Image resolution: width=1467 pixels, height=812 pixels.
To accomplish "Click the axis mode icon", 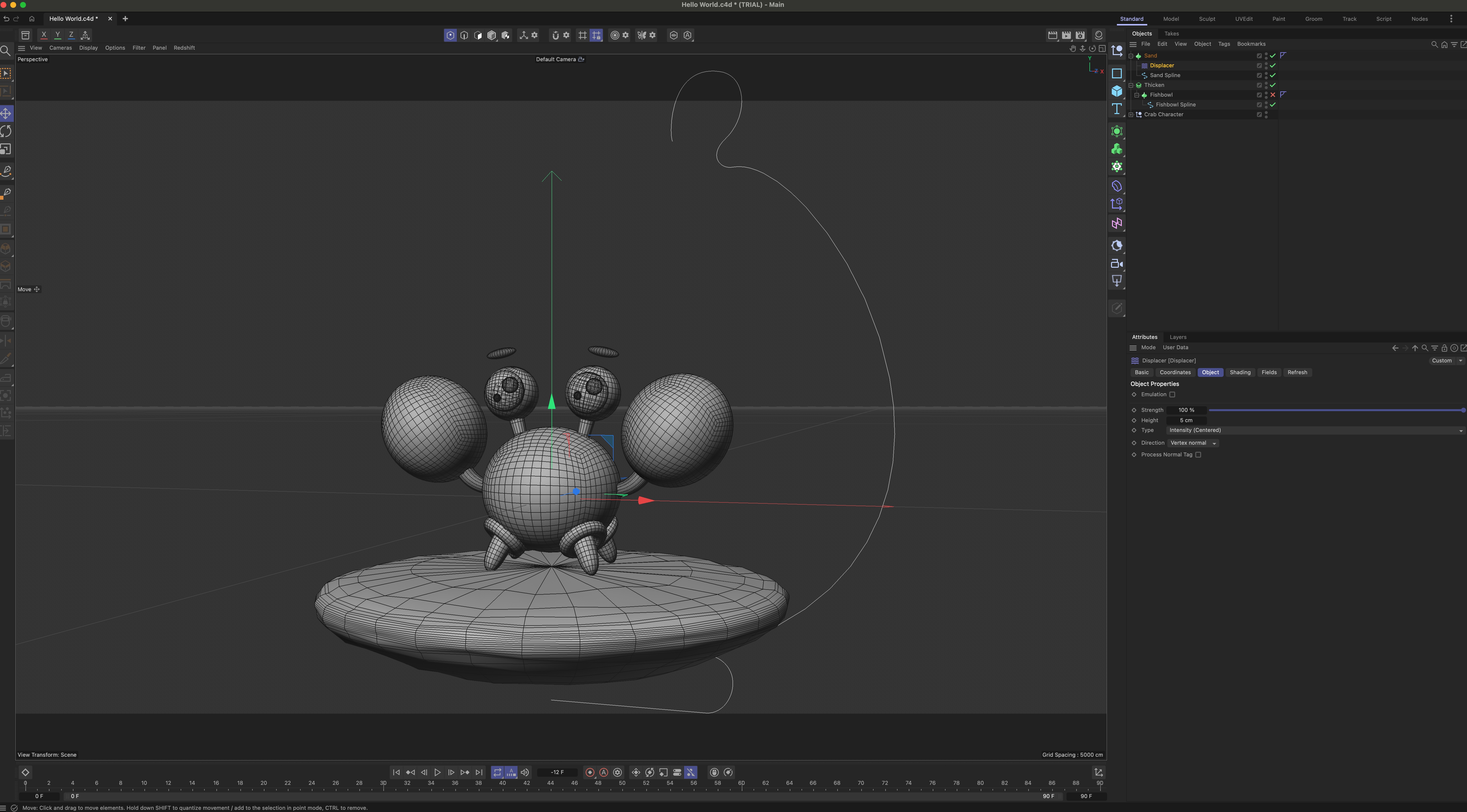I will tap(523, 35).
